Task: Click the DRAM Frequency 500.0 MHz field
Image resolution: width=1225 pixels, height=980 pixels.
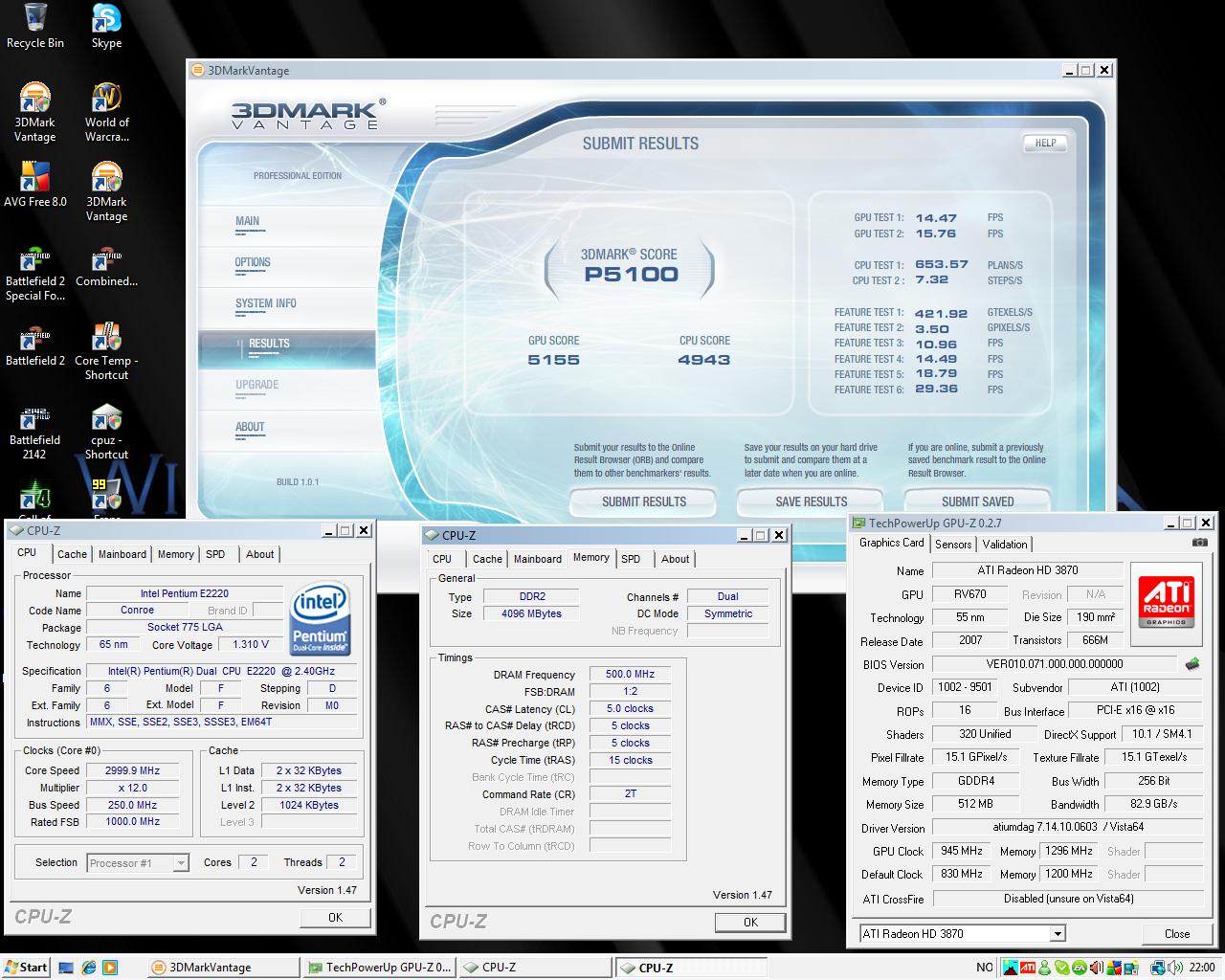Action: pos(630,674)
